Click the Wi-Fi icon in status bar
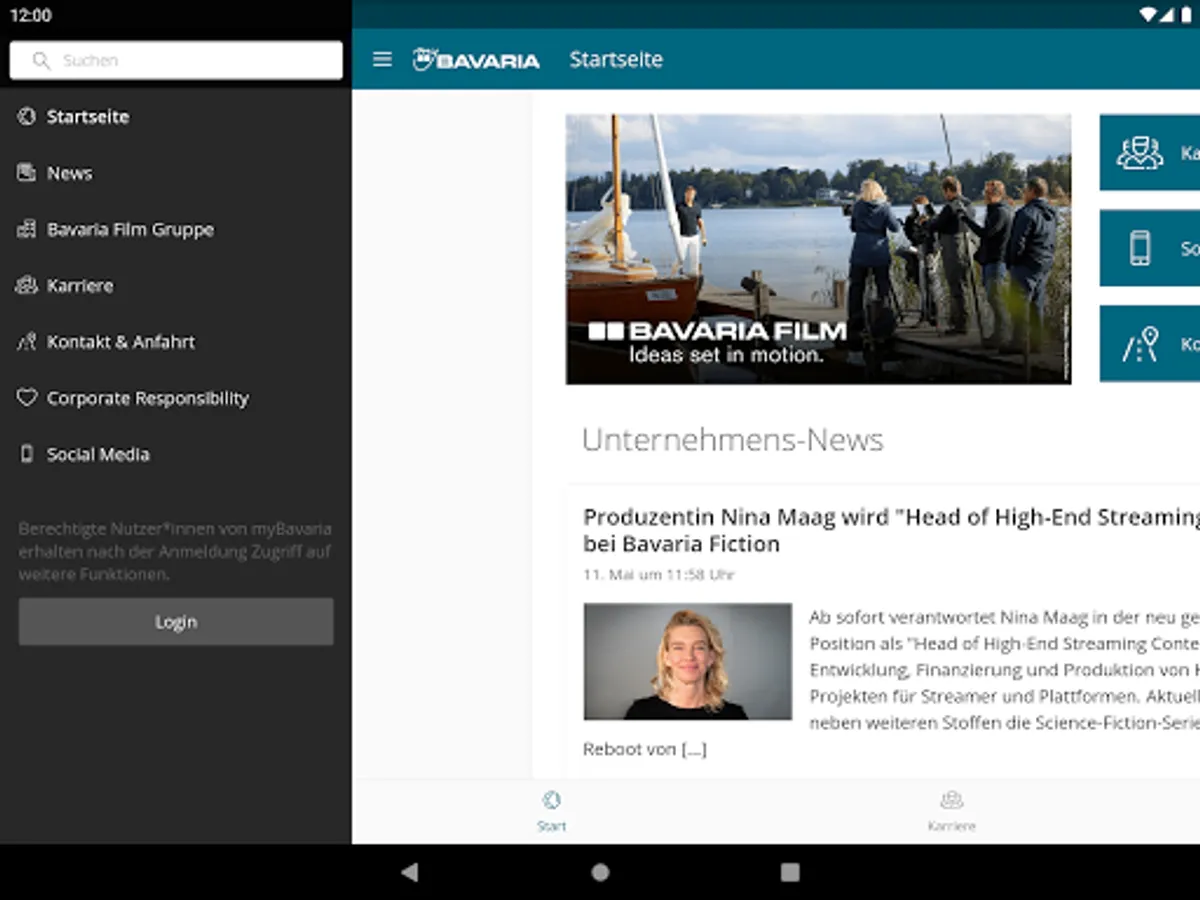Image resolution: width=1200 pixels, height=900 pixels. point(1147,15)
